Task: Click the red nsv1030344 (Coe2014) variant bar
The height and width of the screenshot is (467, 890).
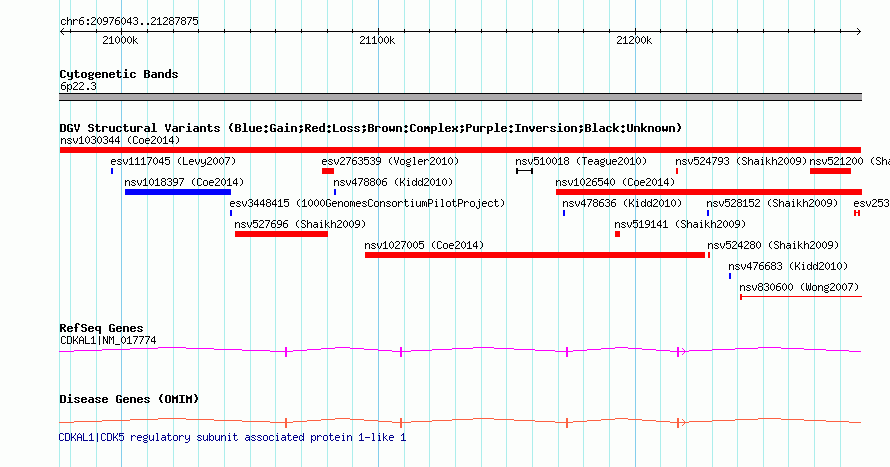Action: point(460,150)
